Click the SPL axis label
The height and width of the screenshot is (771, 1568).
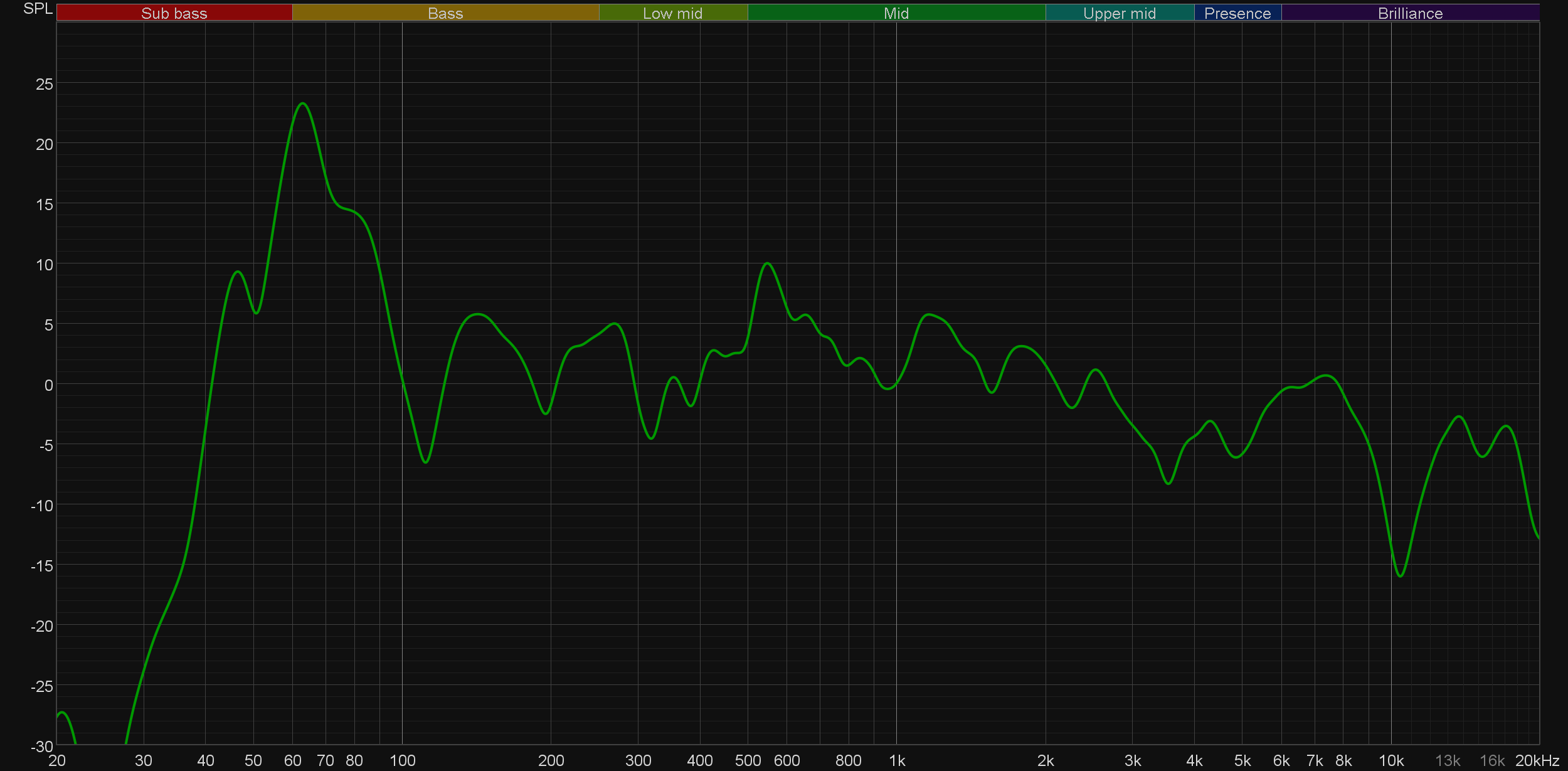(38, 9)
